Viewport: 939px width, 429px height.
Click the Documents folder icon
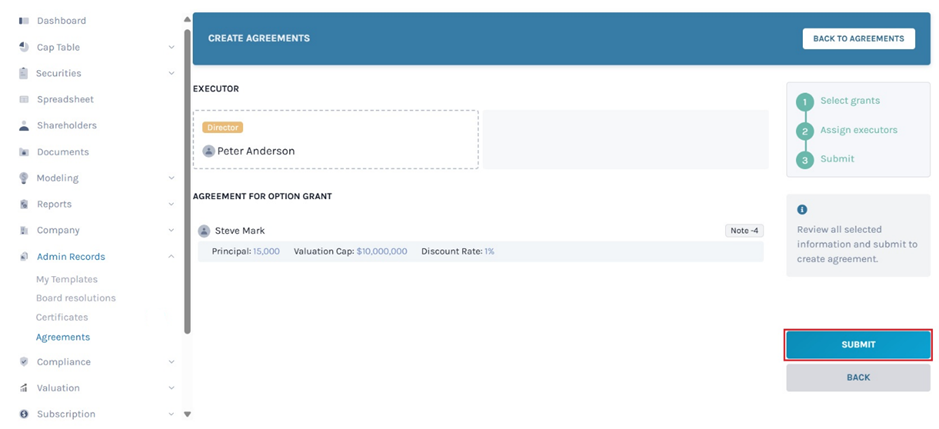[x=24, y=152]
